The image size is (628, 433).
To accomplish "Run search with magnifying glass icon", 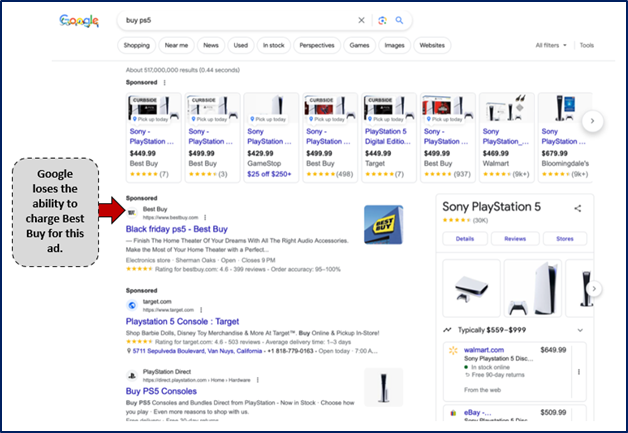I will click(x=399, y=20).
